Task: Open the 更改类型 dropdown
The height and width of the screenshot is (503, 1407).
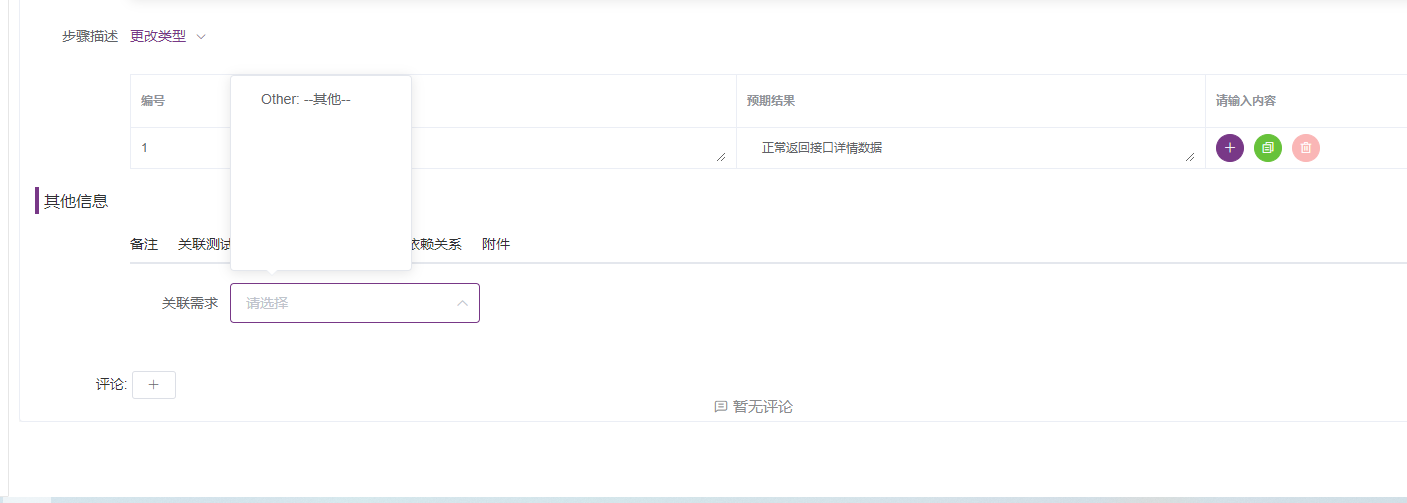Action: (168, 36)
